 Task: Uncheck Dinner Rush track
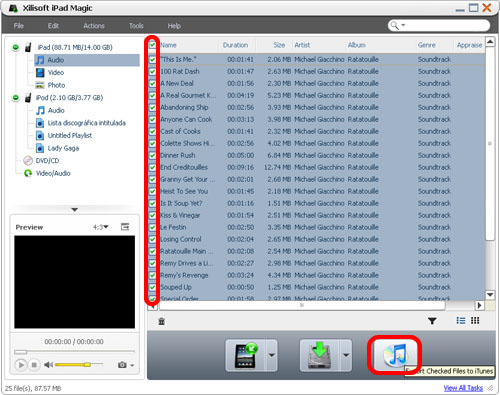(x=152, y=156)
